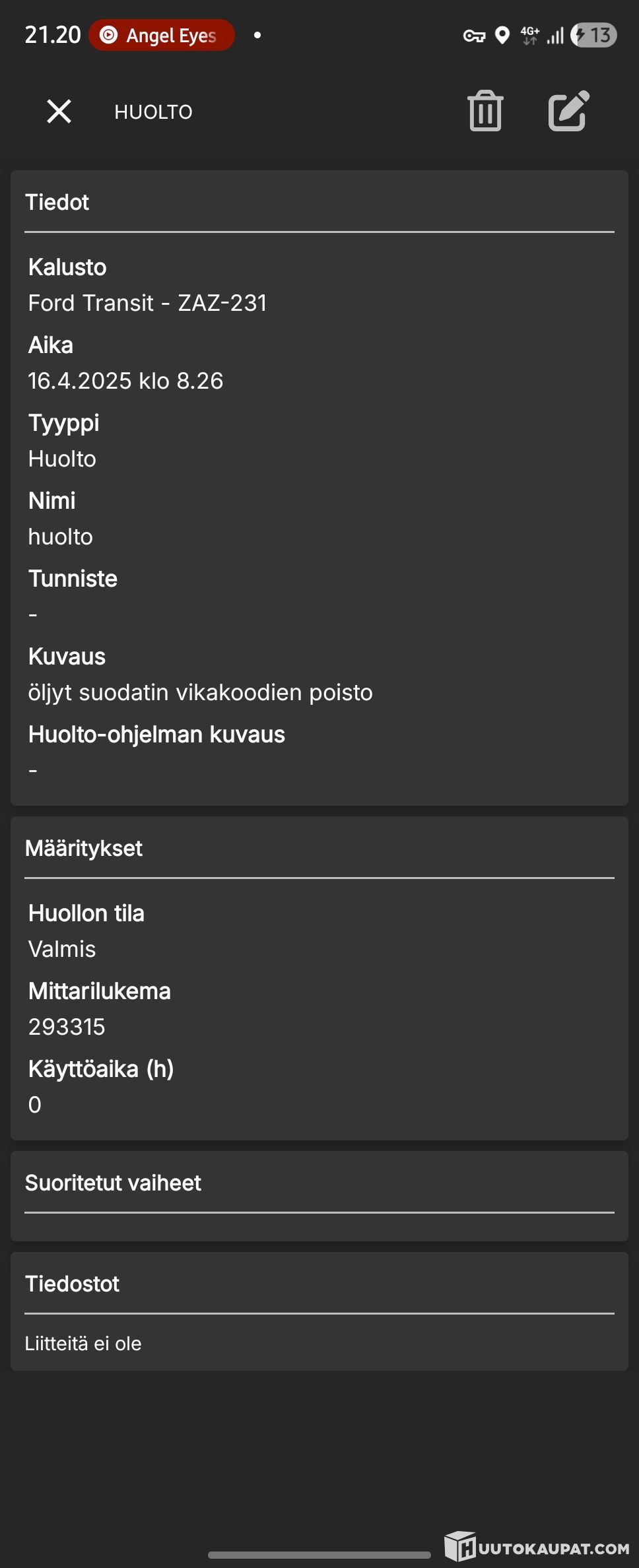Tap the date 16.4.2025 klo 8.26
Screen dimensions: 639x1568
tap(125, 381)
